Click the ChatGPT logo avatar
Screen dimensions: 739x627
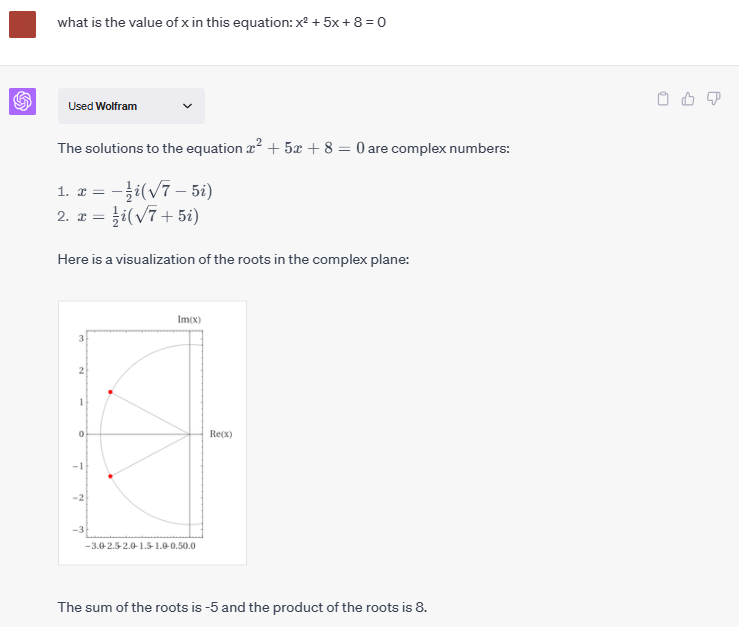(x=22, y=101)
